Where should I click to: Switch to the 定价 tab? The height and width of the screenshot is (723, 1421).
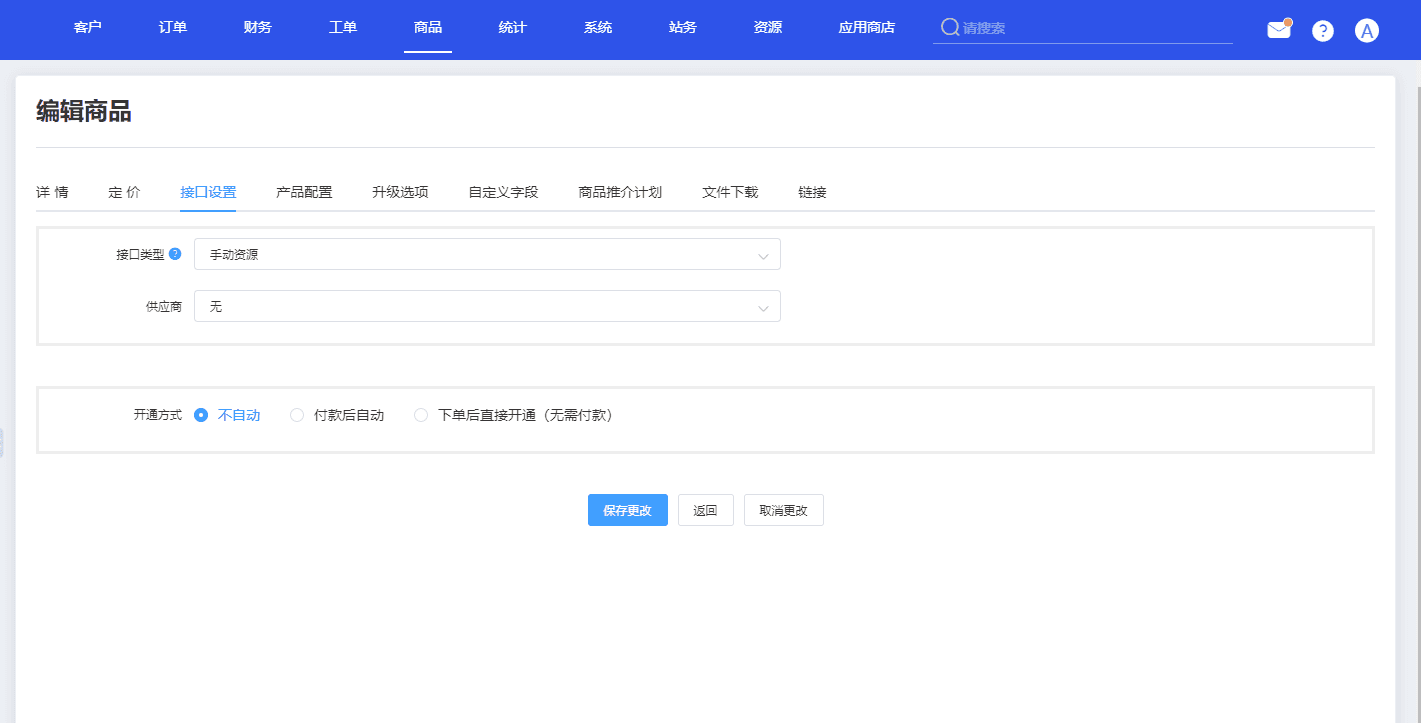click(x=124, y=192)
